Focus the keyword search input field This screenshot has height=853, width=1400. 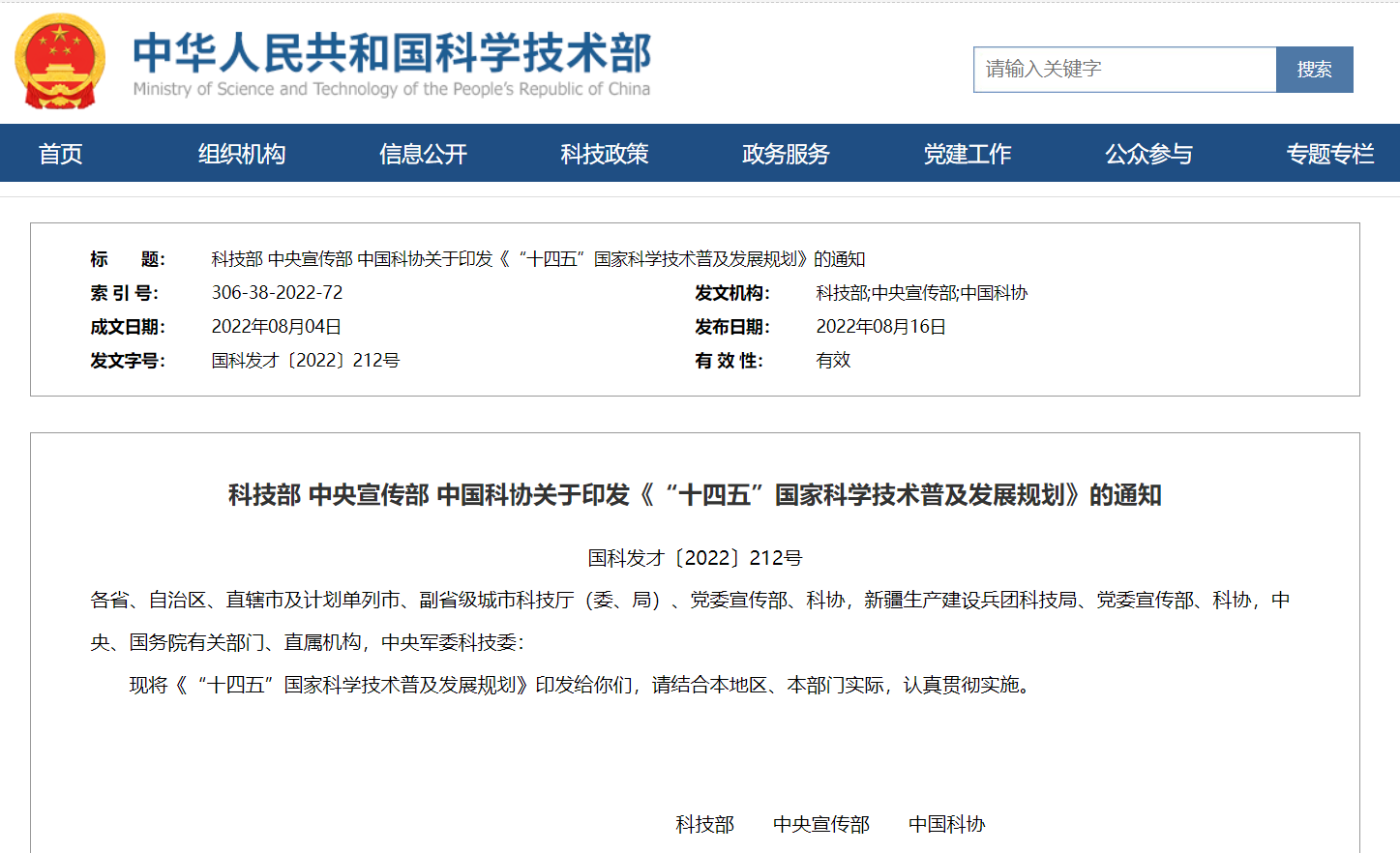pos(1124,70)
